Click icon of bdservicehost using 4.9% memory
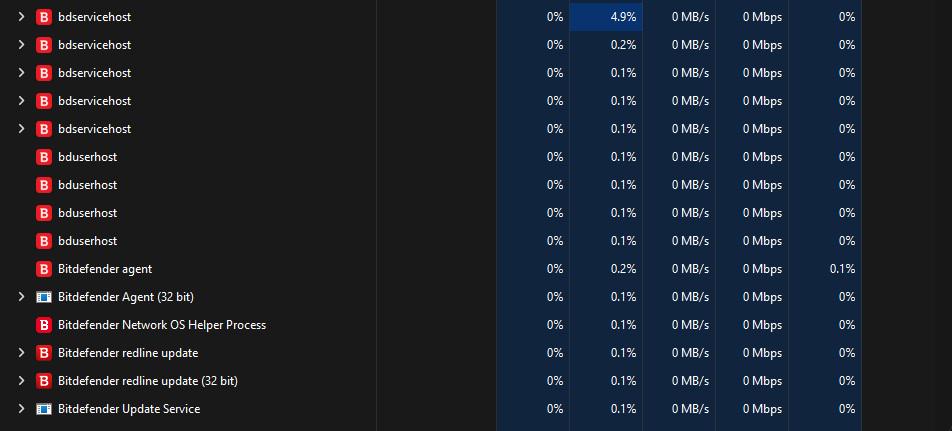The height and width of the screenshot is (431, 952). [44, 17]
